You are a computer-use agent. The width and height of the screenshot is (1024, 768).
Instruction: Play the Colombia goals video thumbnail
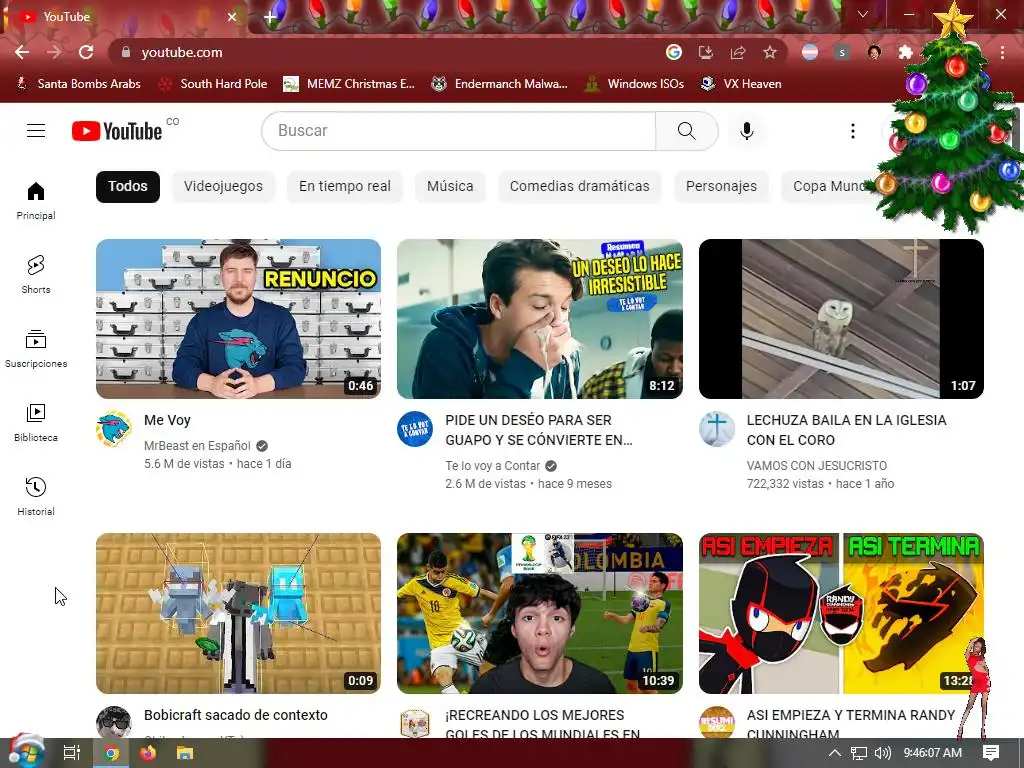click(x=540, y=613)
